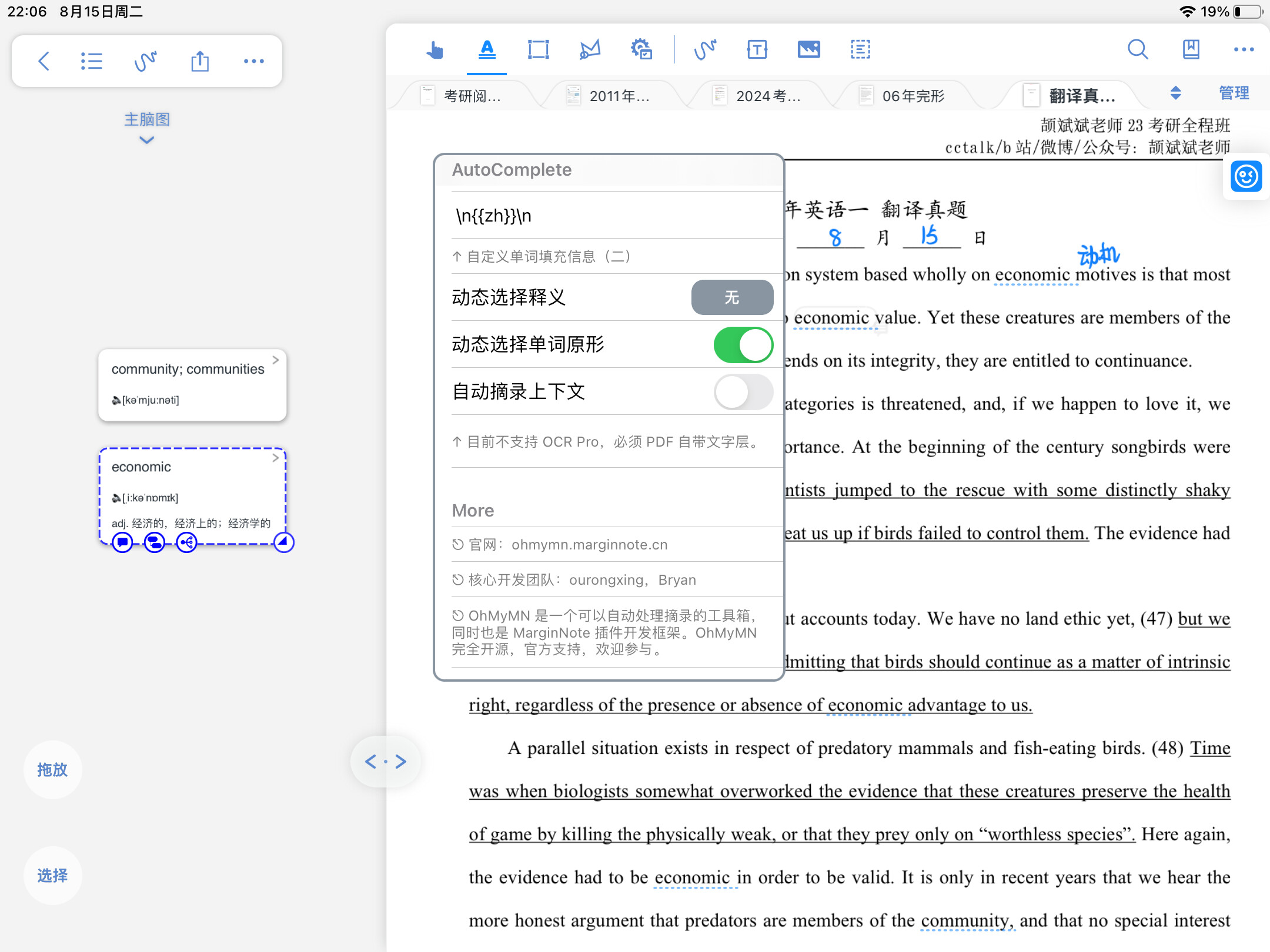Edit the \n{{zh}}\n input field
The width and height of the screenshot is (1270, 952).
[617, 216]
